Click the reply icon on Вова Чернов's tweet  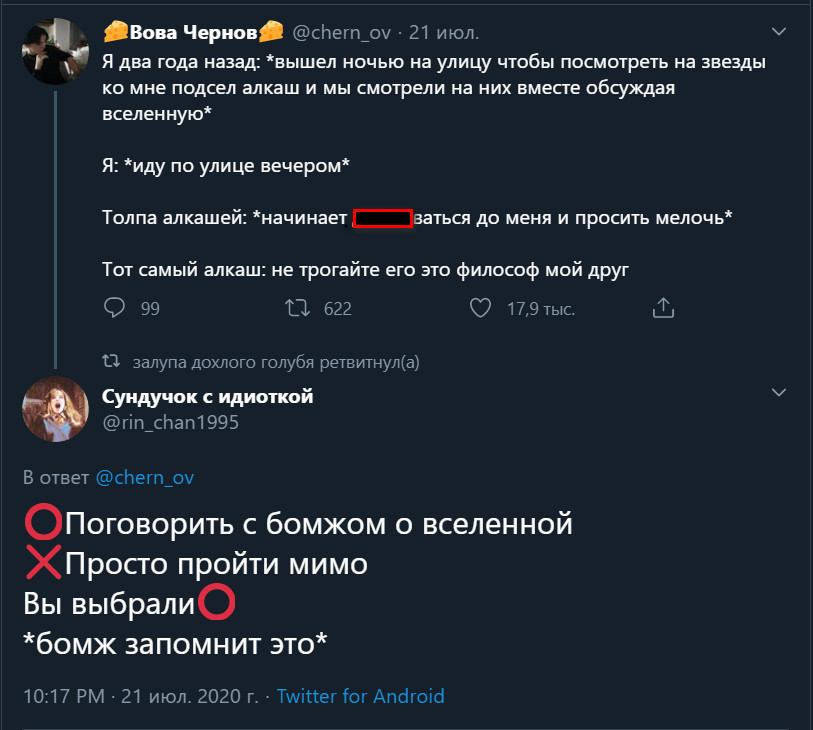[x=114, y=309]
